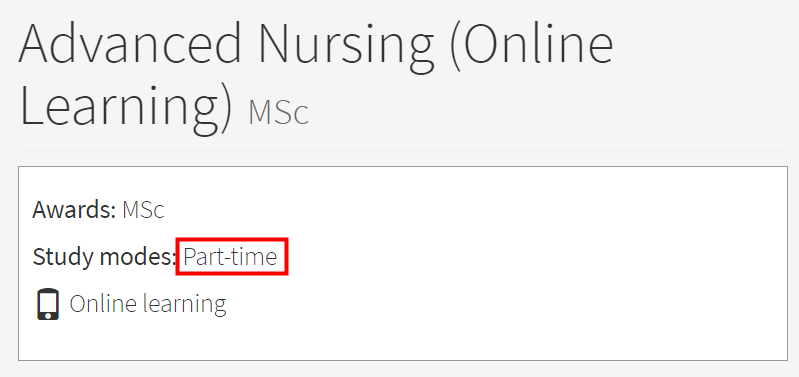Click the Online learning label
This screenshot has height=377, width=799.
click(x=148, y=304)
